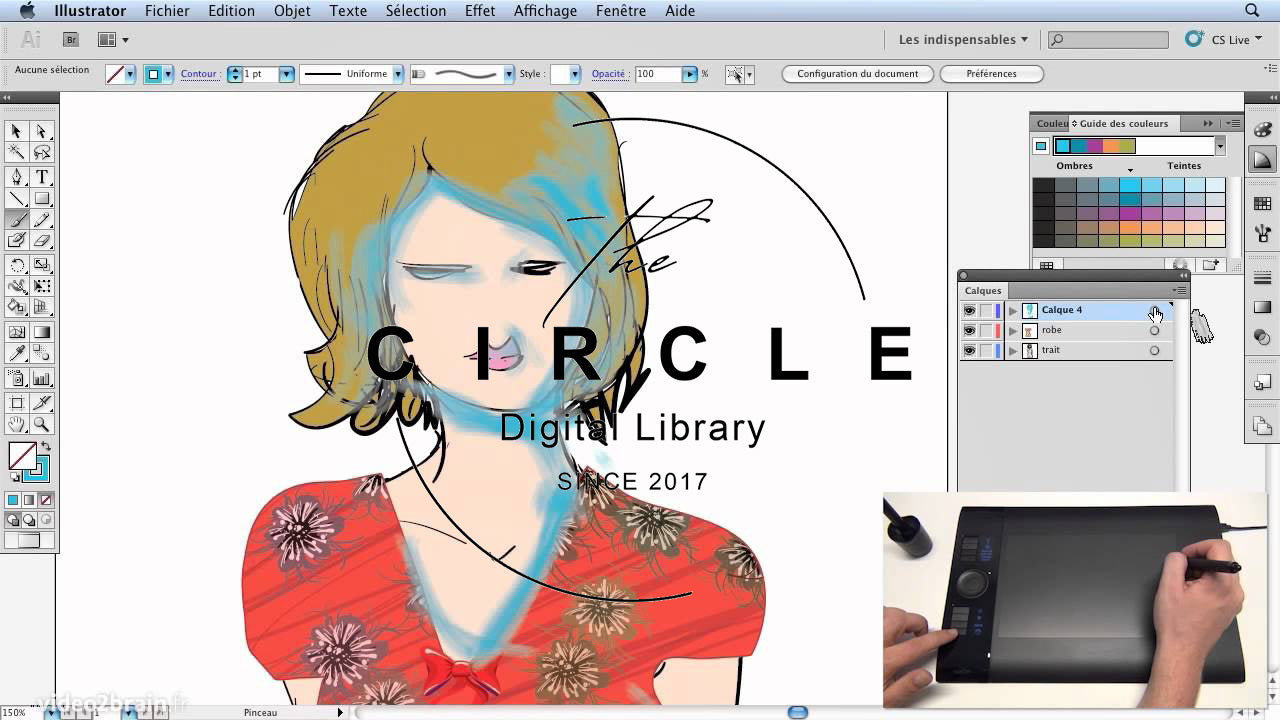Select the Type tool
Screen dimensions: 1280x720
[x=42, y=177]
